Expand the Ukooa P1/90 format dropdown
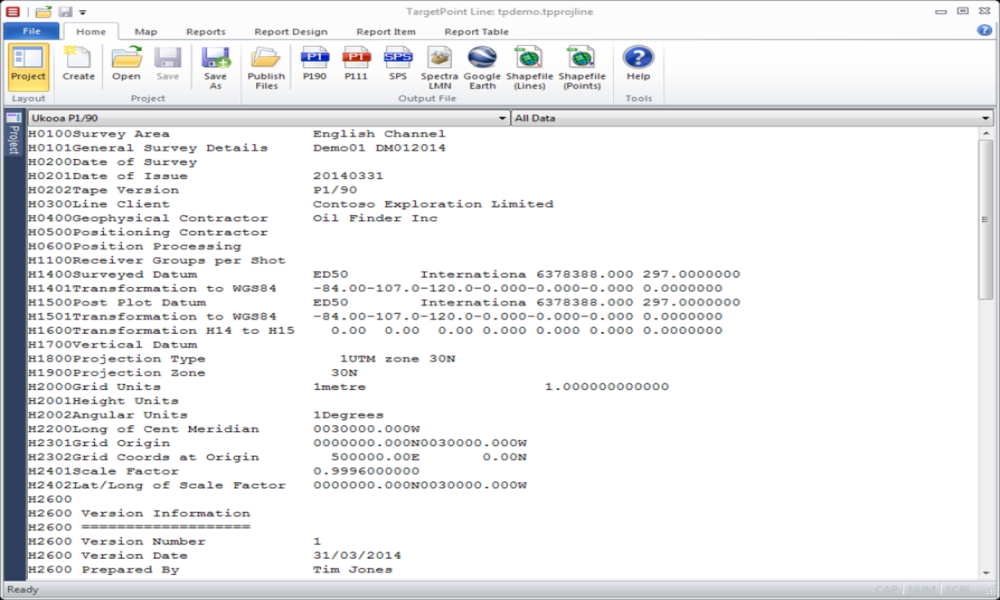Screen dimensions: 1000x600 503,118
